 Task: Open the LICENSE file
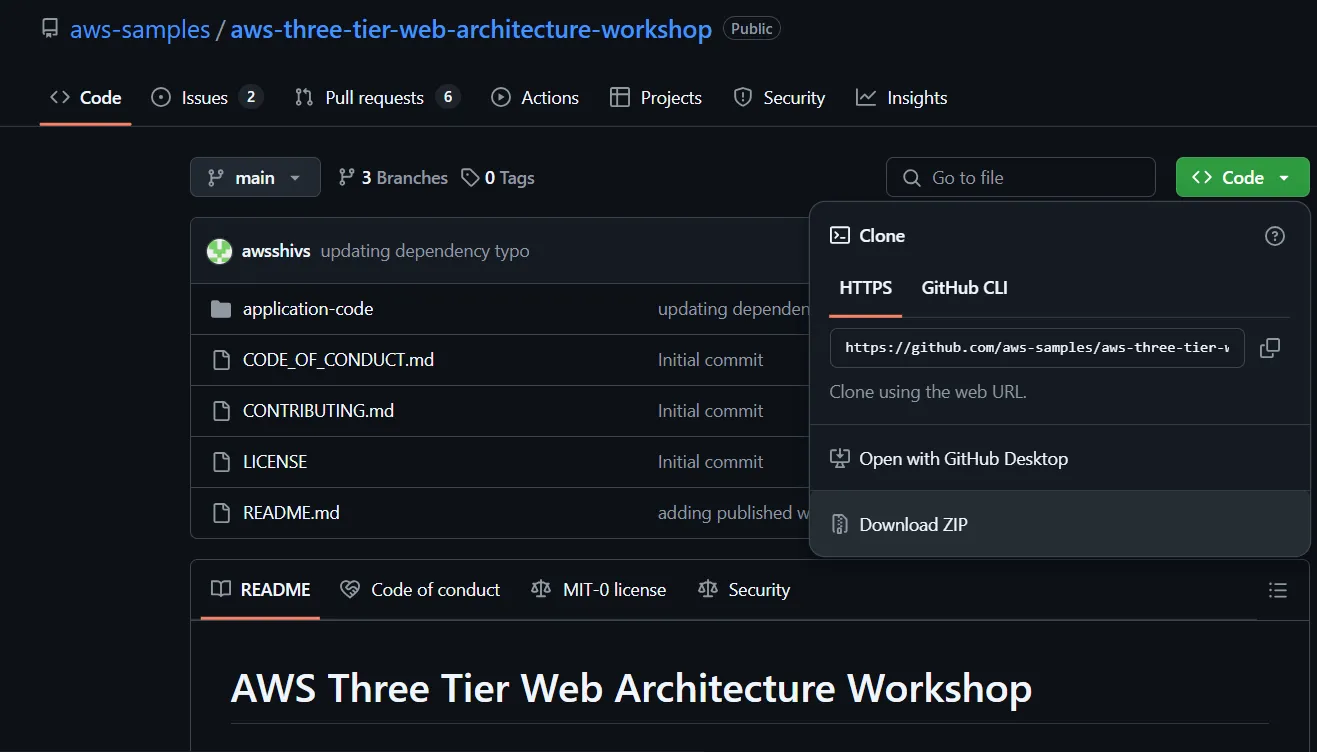275,462
